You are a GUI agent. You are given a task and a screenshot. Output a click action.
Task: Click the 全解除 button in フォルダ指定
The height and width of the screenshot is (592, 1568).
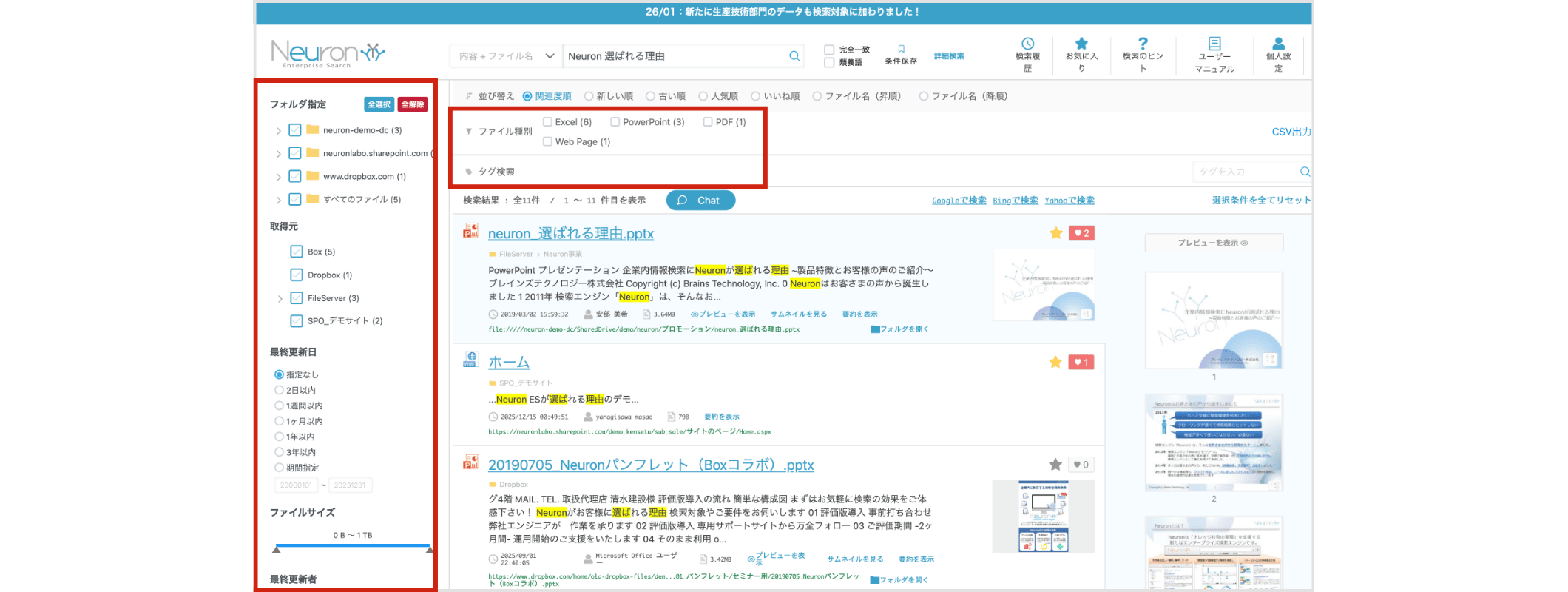(413, 104)
